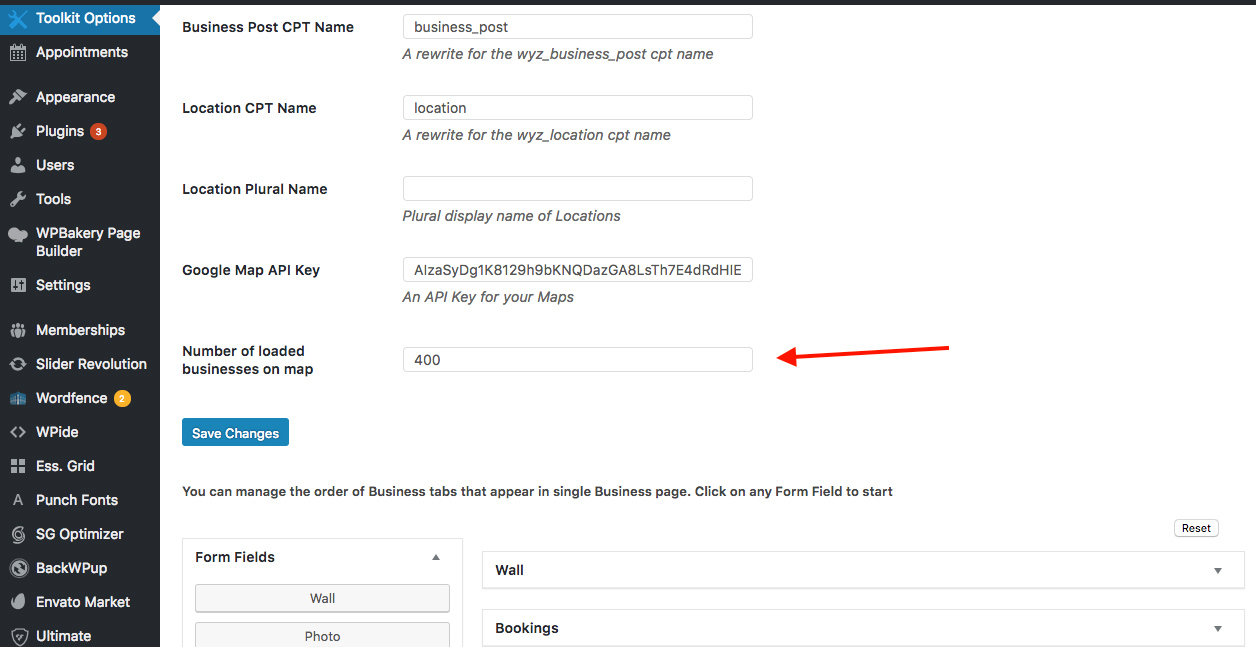1256x647 pixels.
Task: Click the Punch Fonts letter icon
Action: [x=18, y=500]
